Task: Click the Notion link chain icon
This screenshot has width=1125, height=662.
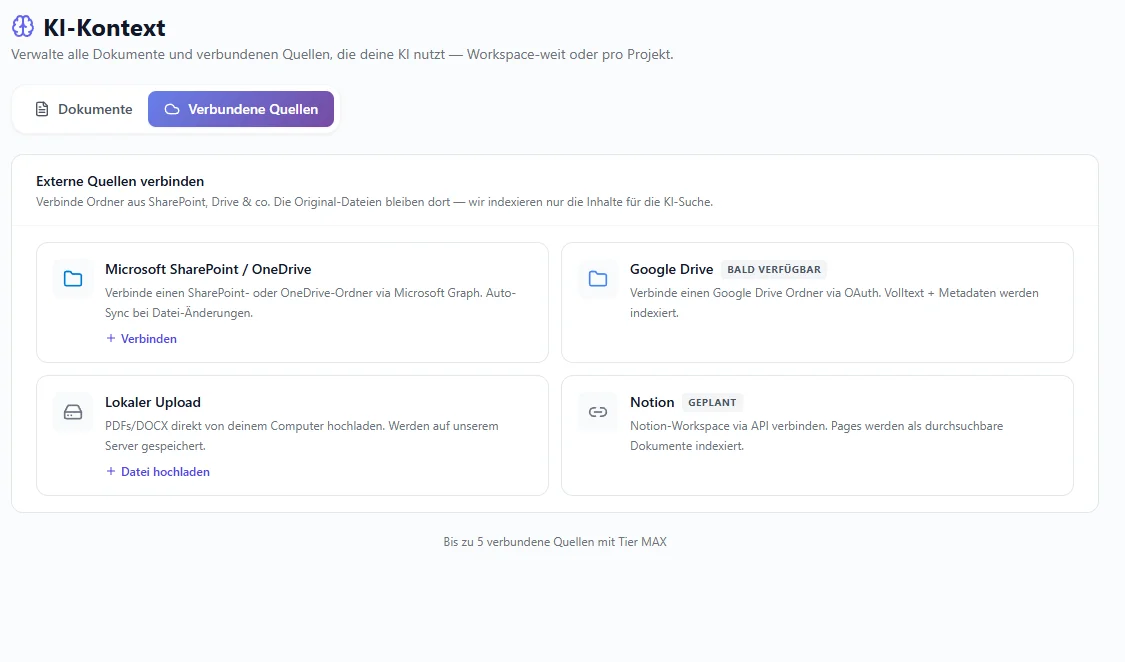Action: [598, 412]
